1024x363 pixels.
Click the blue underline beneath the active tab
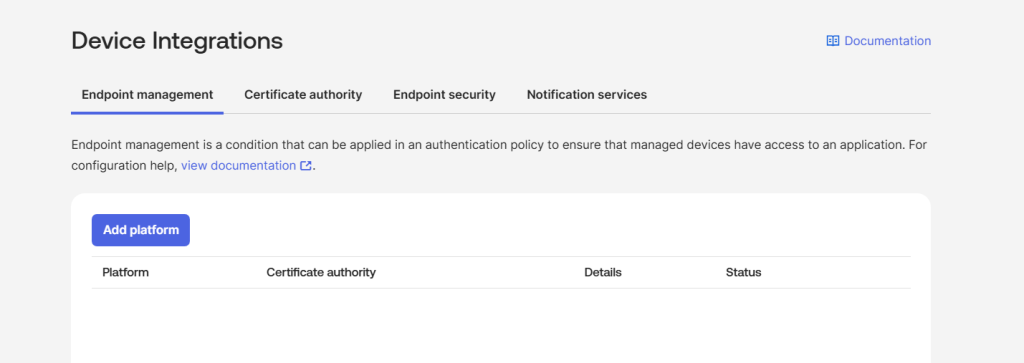coord(147,113)
